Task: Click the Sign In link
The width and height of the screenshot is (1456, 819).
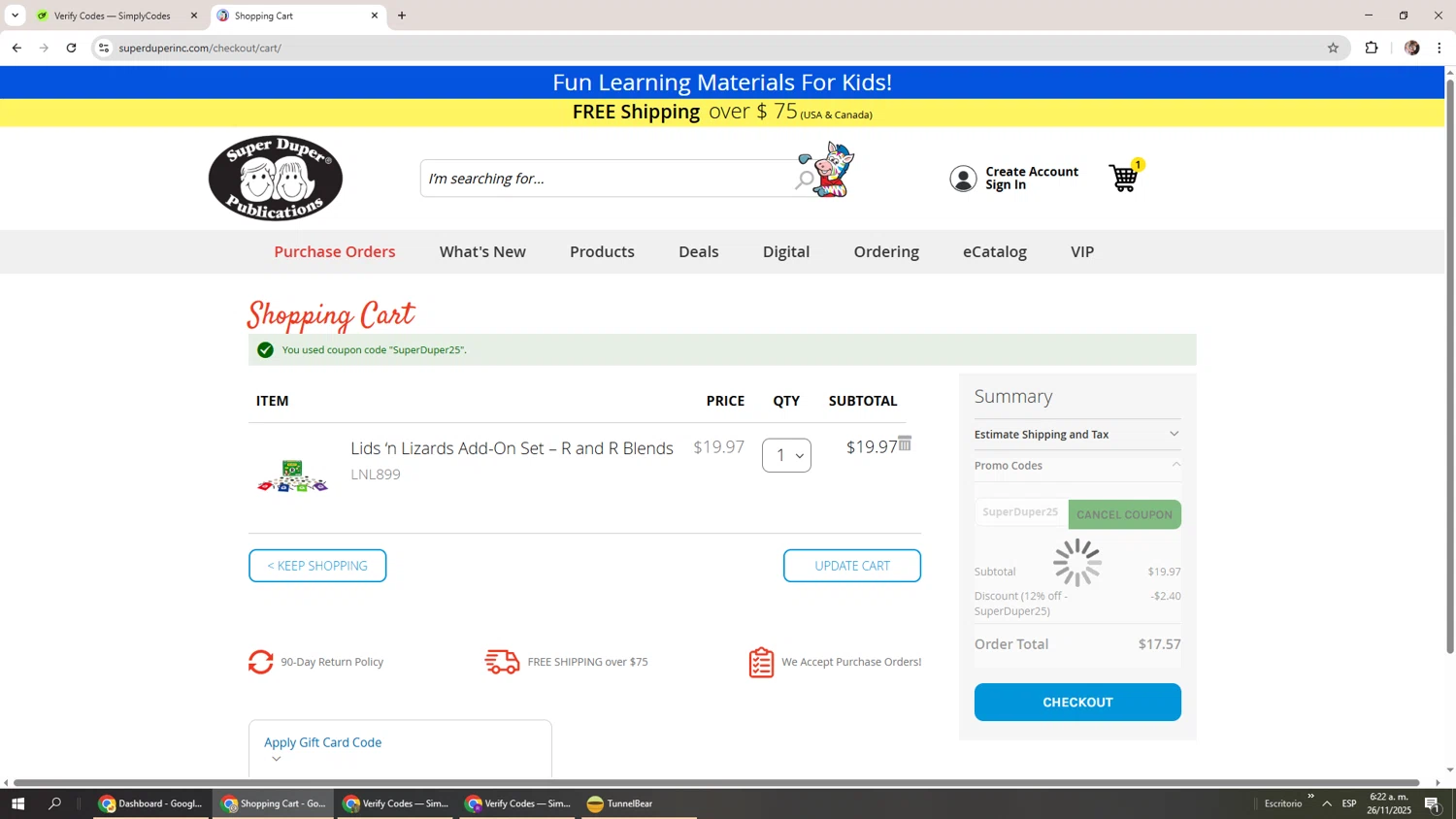Action: click(1006, 185)
